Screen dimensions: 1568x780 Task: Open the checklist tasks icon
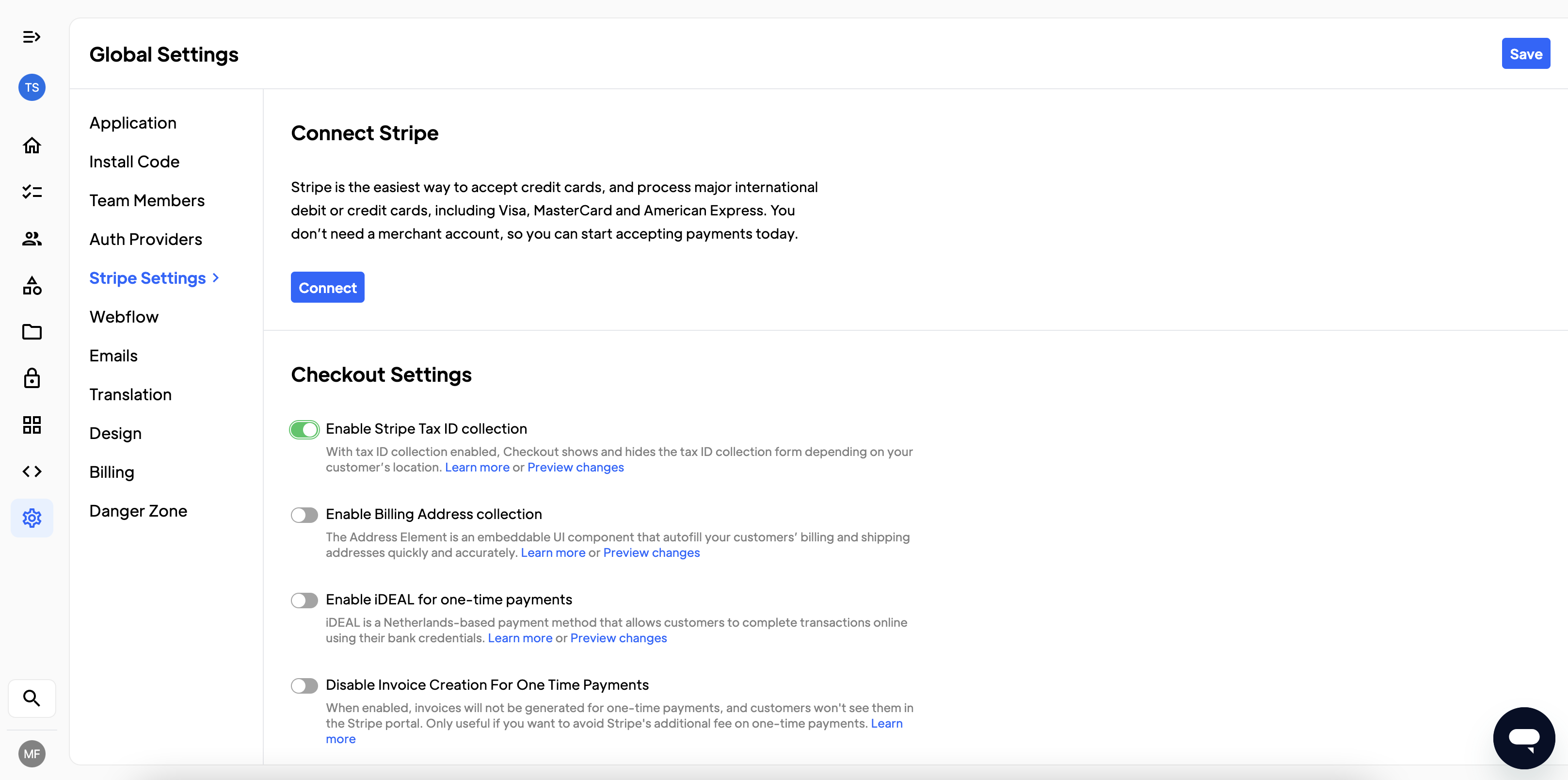point(32,193)
